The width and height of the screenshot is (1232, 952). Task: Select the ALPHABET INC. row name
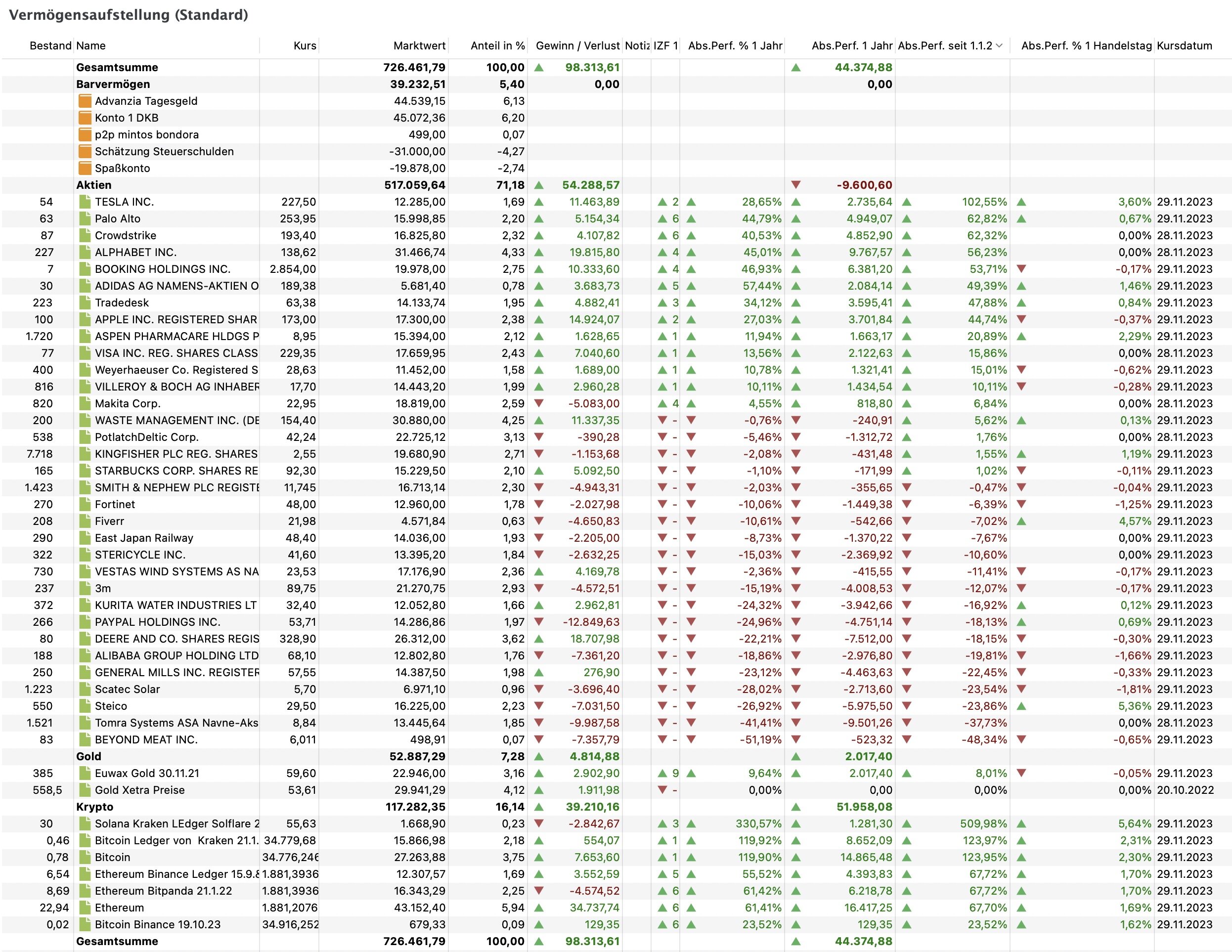coord(135,252)
